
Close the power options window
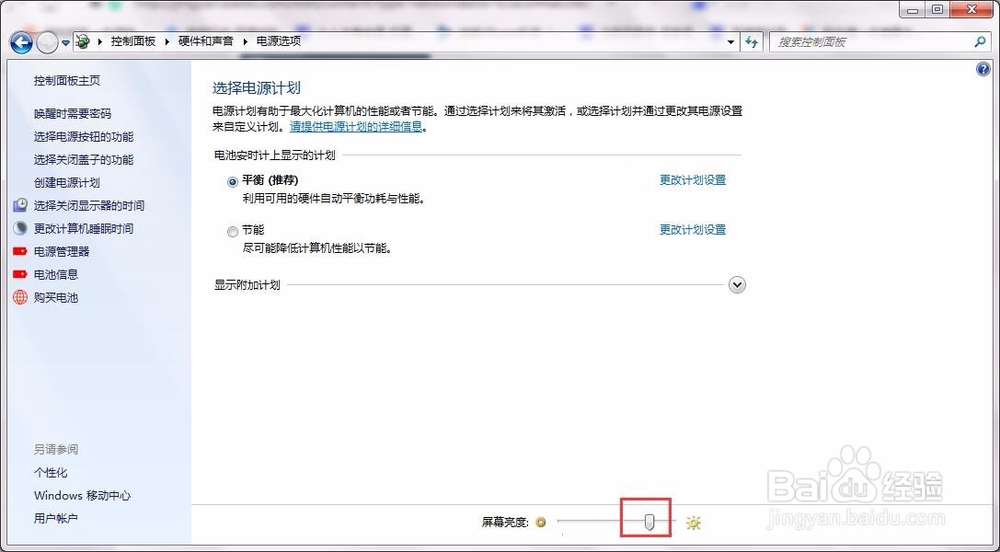tap(971, 9)
